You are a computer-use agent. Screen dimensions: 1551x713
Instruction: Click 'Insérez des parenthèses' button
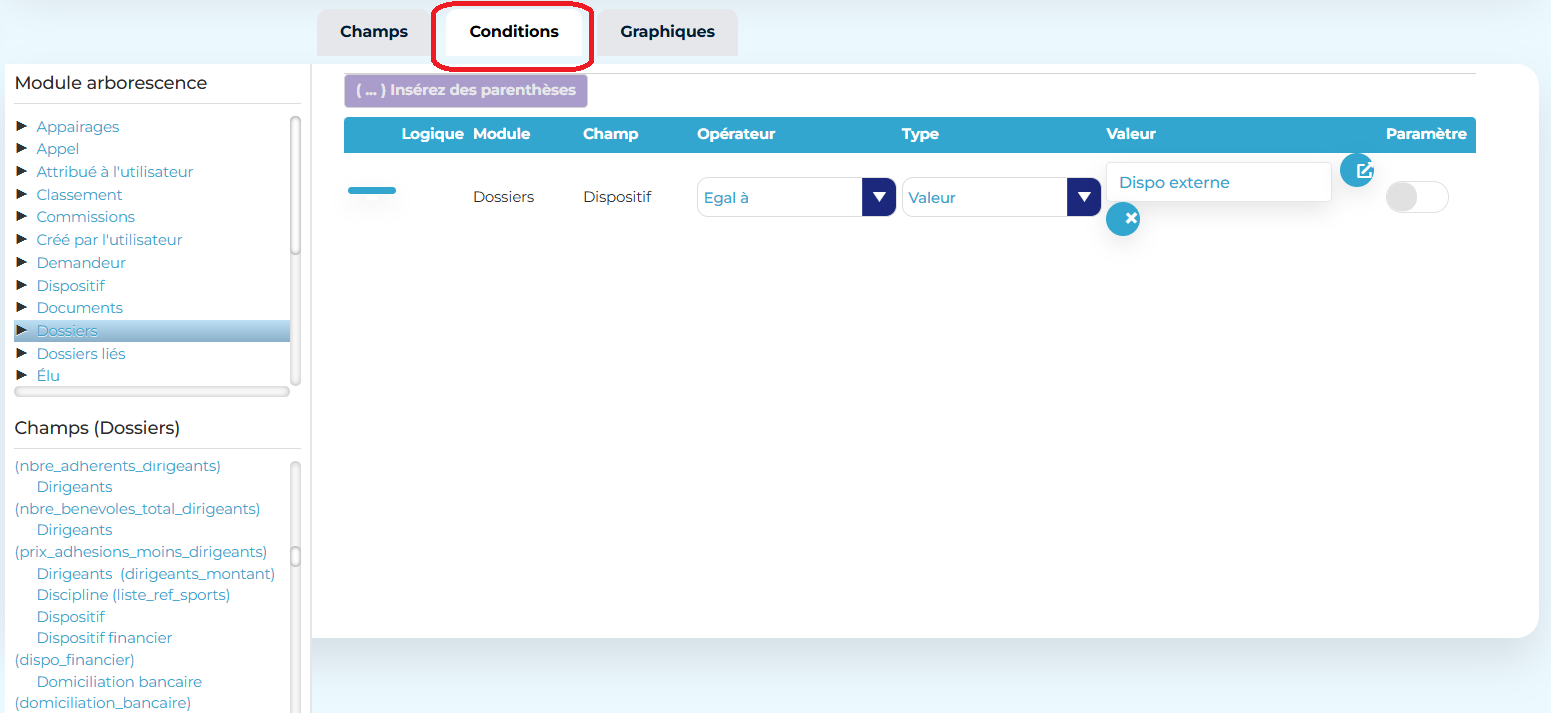[466, 90]
